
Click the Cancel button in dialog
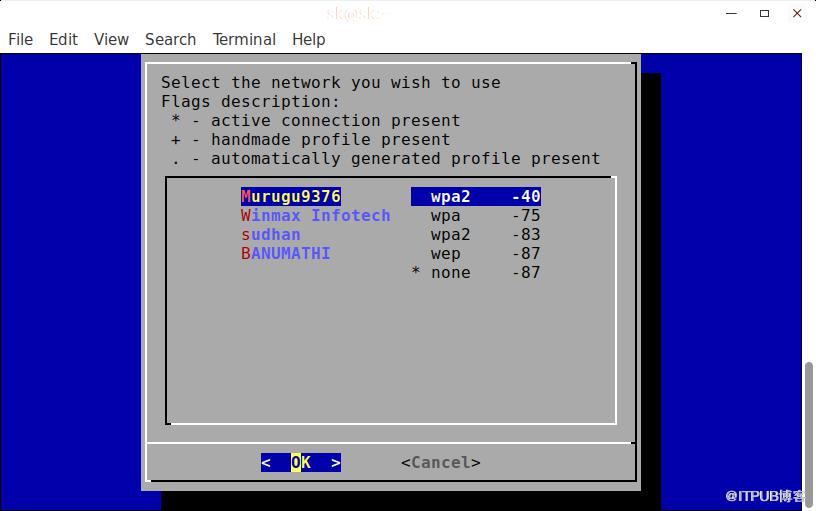[441, 462]
